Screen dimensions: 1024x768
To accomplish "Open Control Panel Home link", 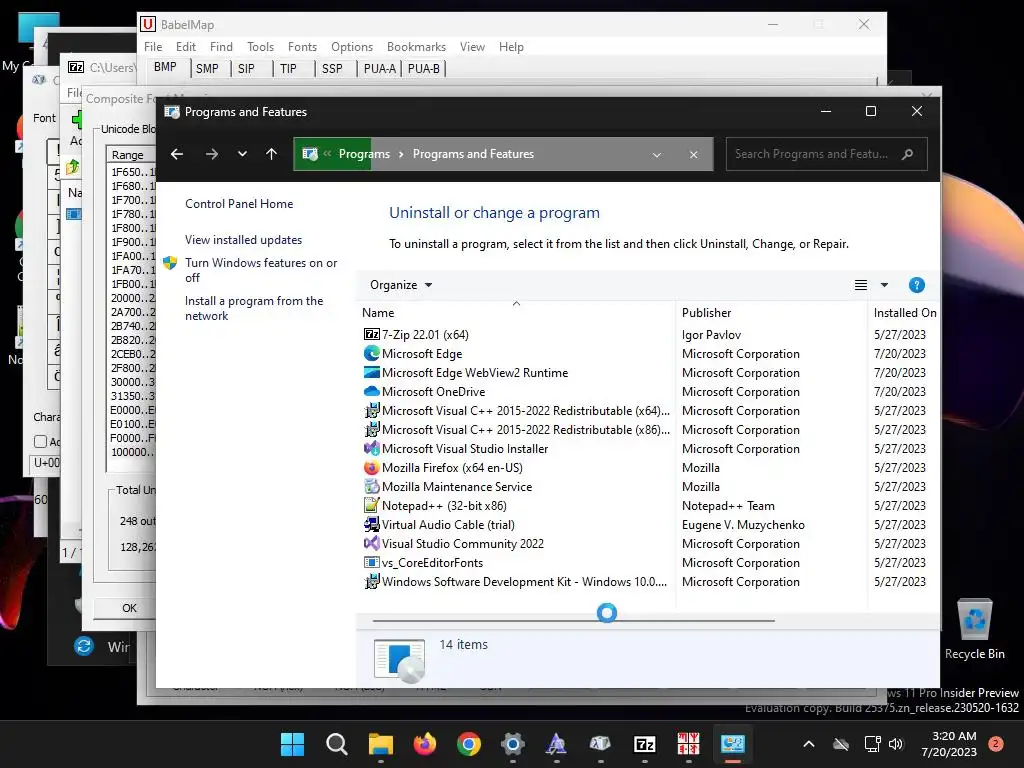I will [x=239, y=204].
